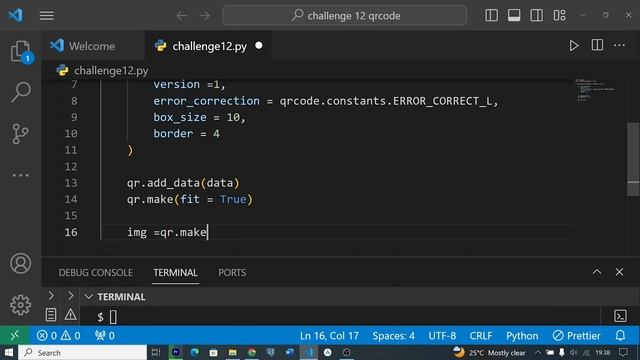Click challenge12.py in the breadcrumb

(x=111, y=71)
